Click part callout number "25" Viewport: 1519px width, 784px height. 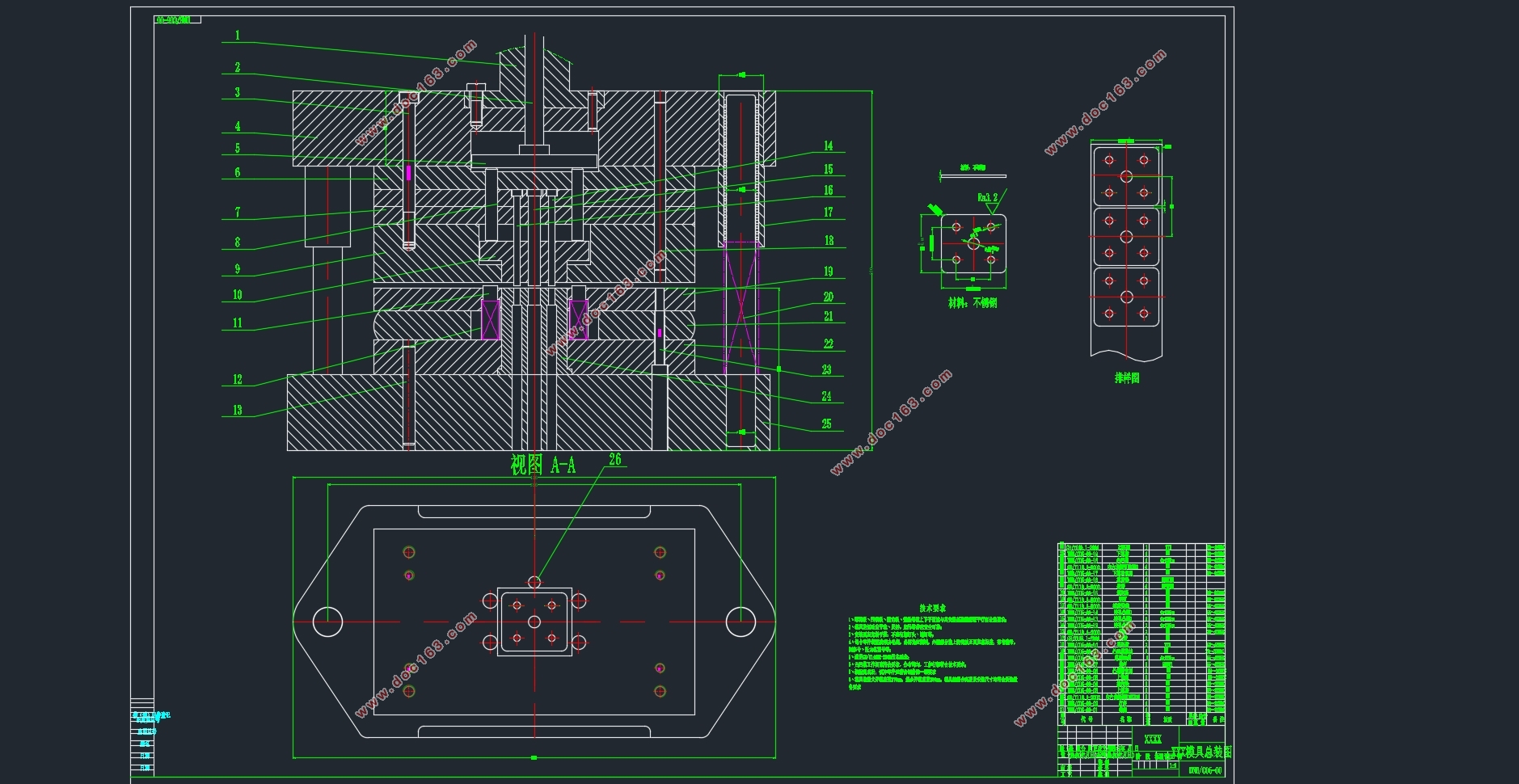pyautogui.click(x=827, y=424)
